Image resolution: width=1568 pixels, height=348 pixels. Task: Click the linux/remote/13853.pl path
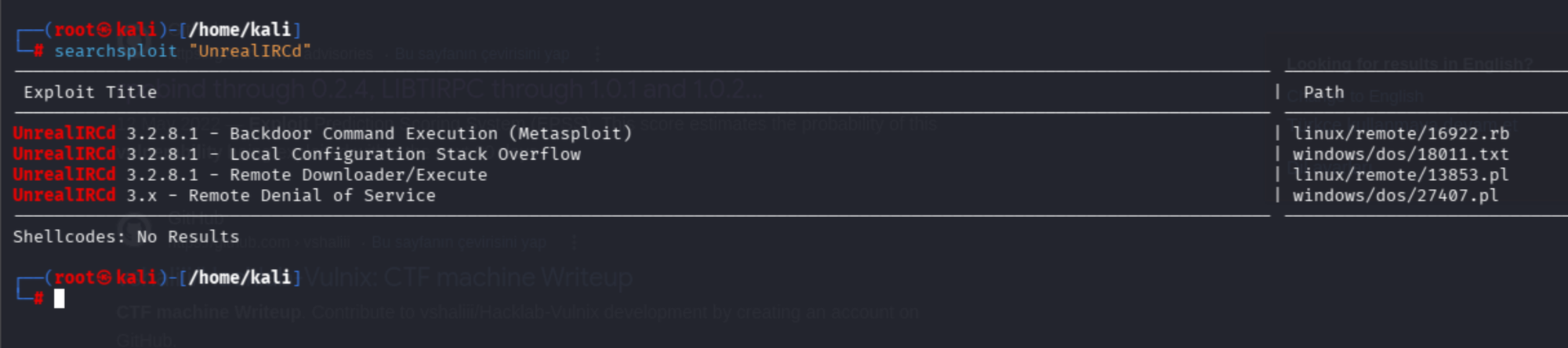tap(1400, 175)
